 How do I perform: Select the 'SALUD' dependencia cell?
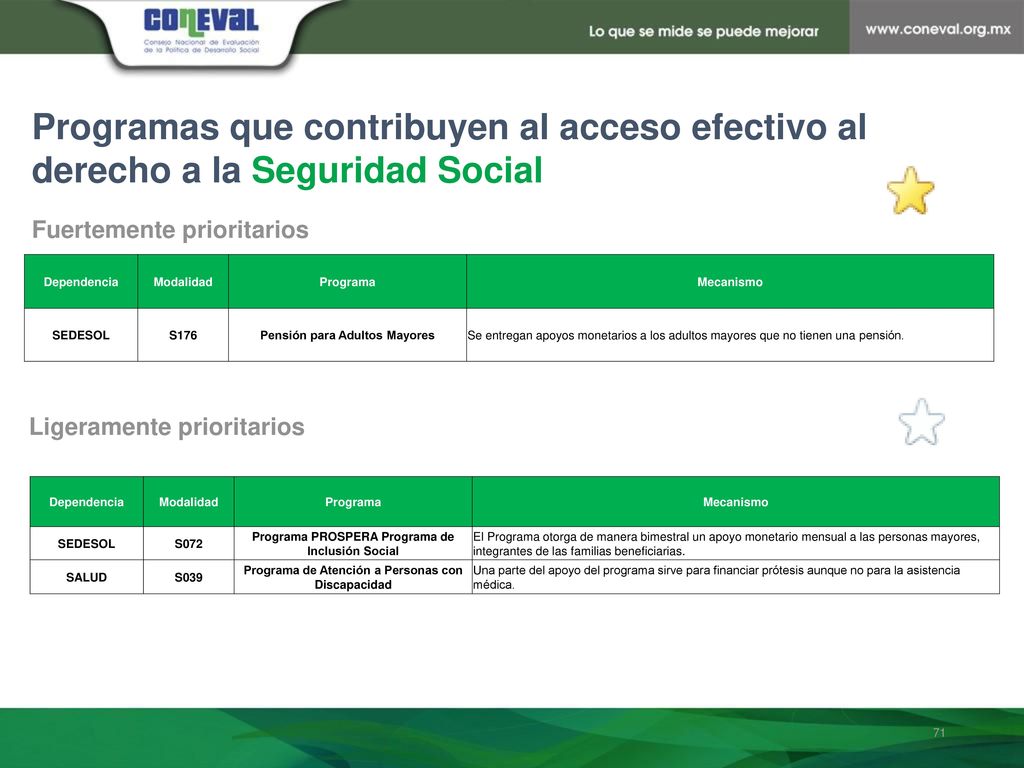tap(86, 577)
